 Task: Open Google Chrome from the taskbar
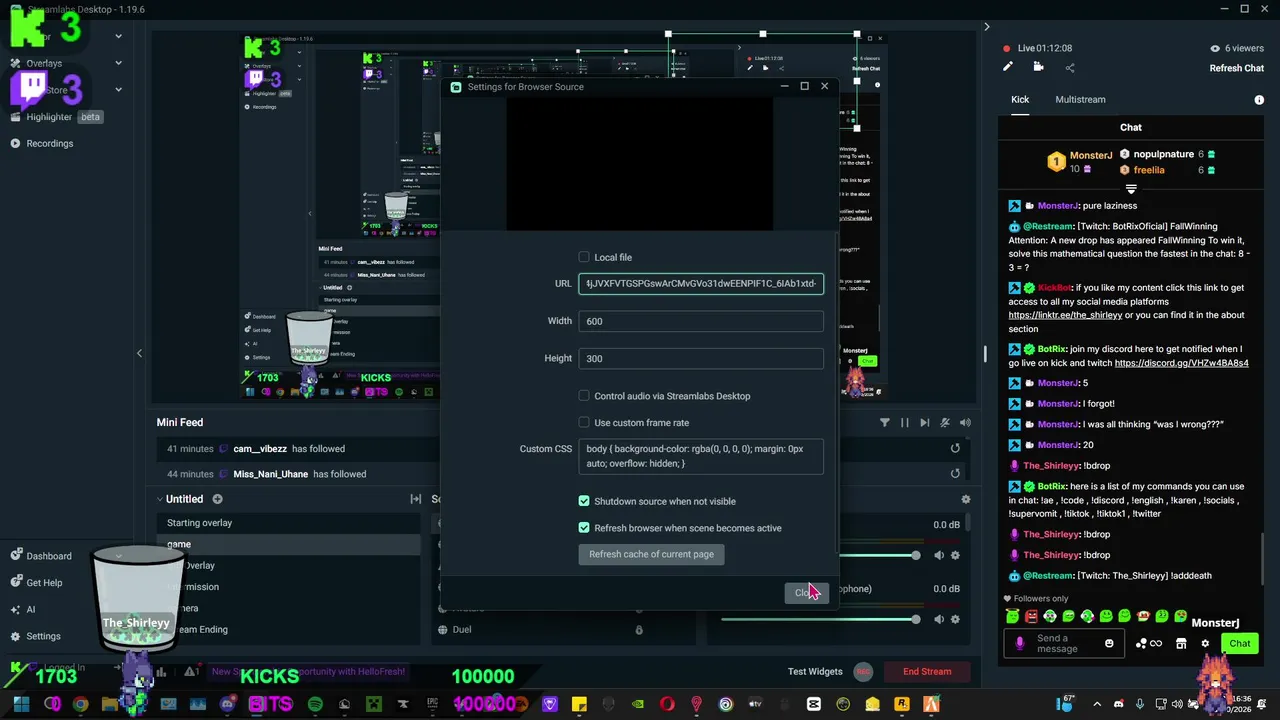tap(80, 704)
